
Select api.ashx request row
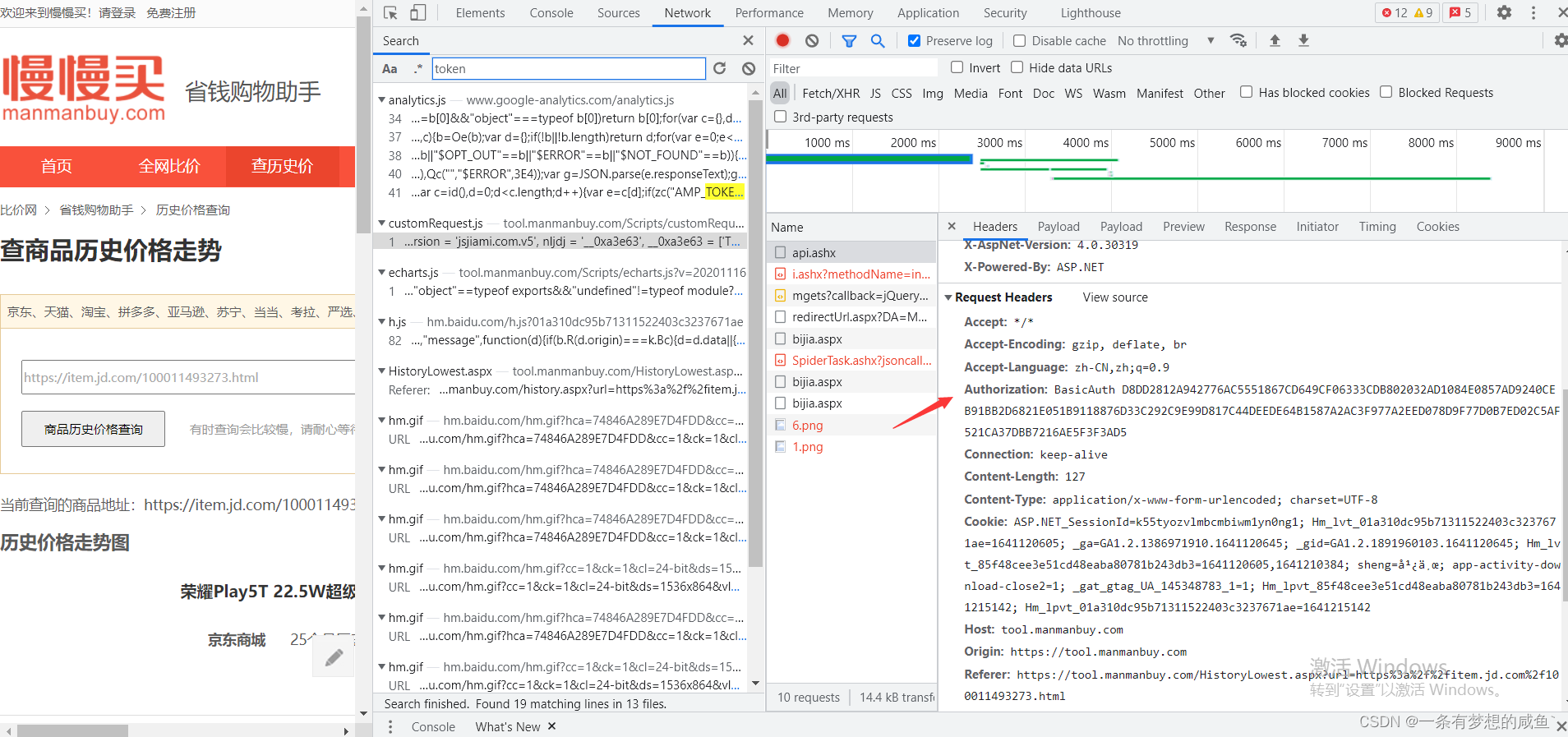pyautogui.click(x=851, y=253)
